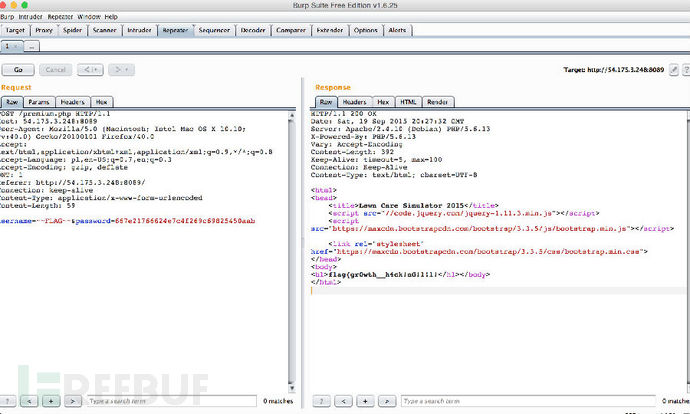The height and width of the screenshot is (414, 690).
Task: Open Repeater help question-mark icon next to target
Action: point(686,70)
